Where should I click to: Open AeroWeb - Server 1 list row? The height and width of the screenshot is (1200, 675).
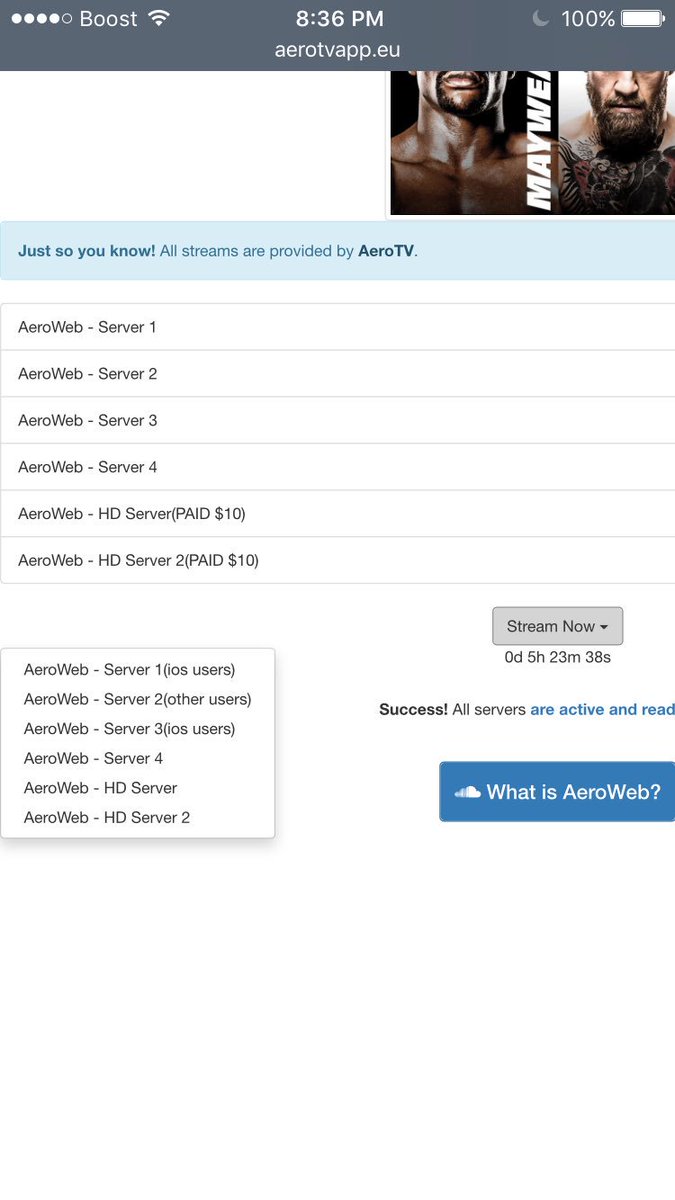coord(337,327)
